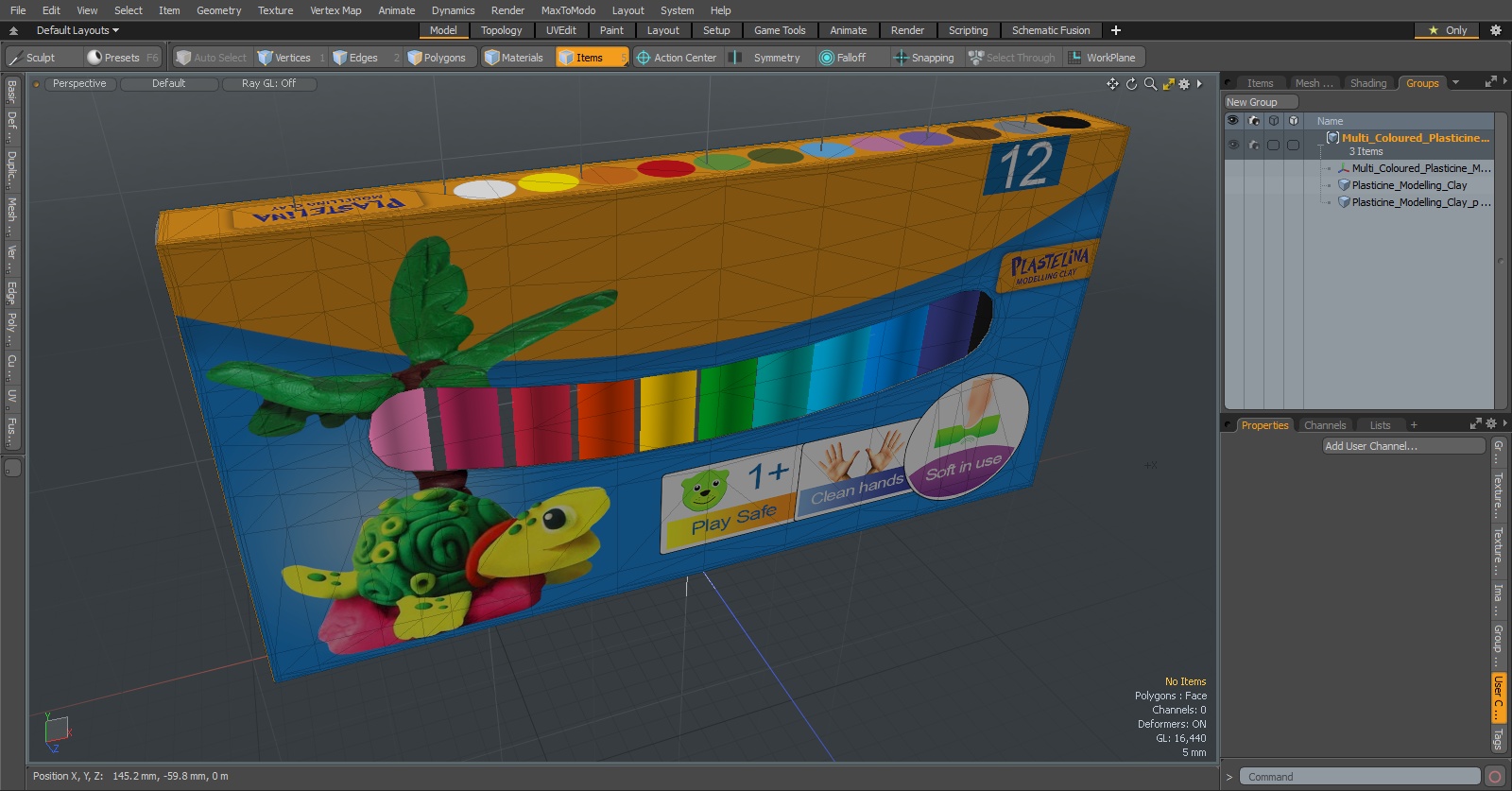Image resolution: width=1512 pixels, height=791 pixels.
Task: Open the Geometry menu
Action: (218, 10)
